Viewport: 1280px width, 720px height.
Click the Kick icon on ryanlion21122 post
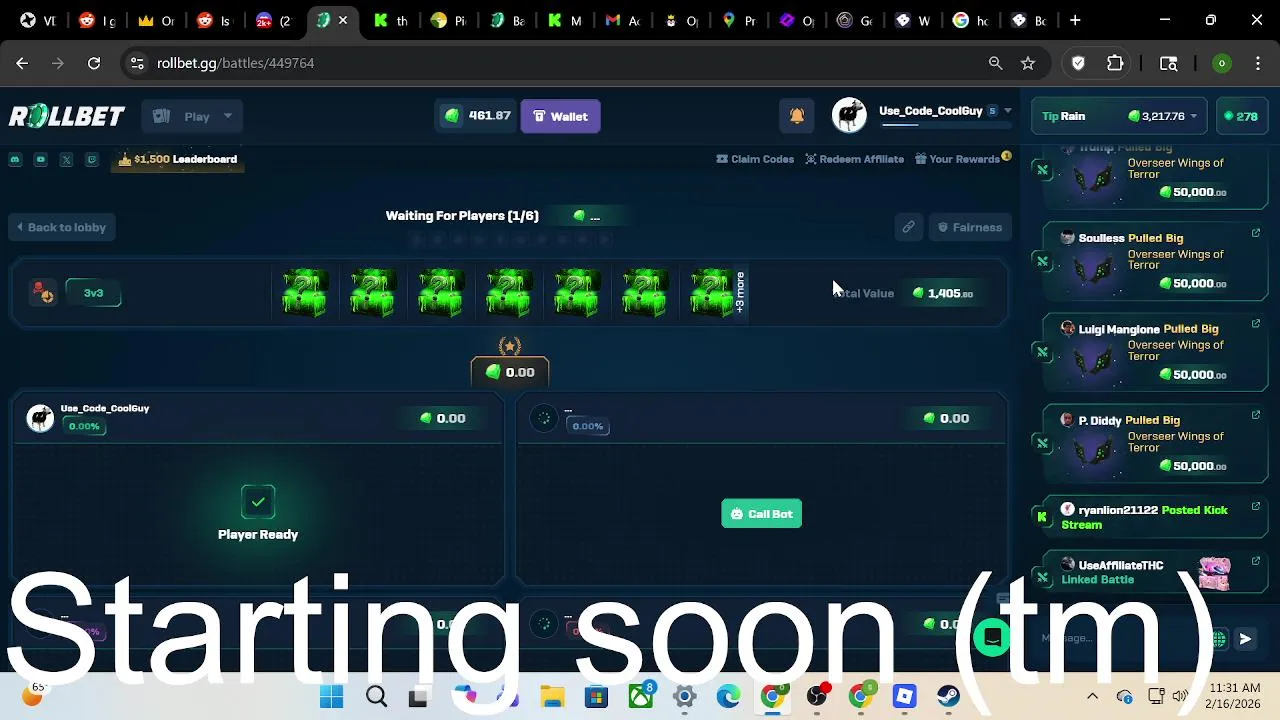point(1042,517)
